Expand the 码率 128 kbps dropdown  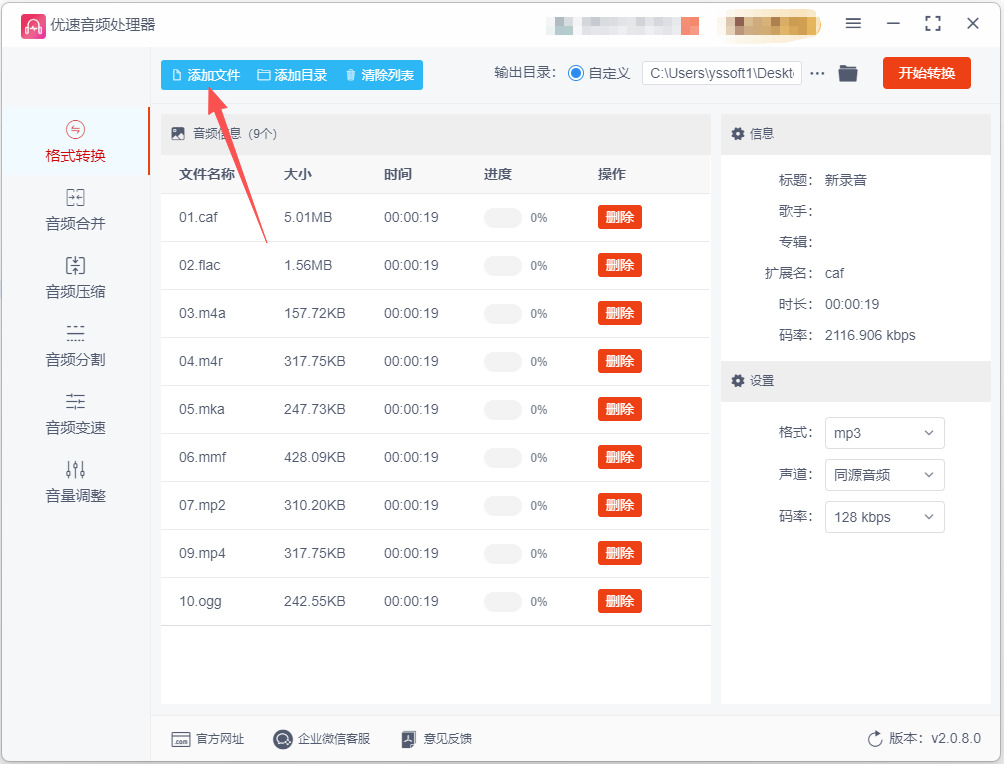[x=884, y=517]
